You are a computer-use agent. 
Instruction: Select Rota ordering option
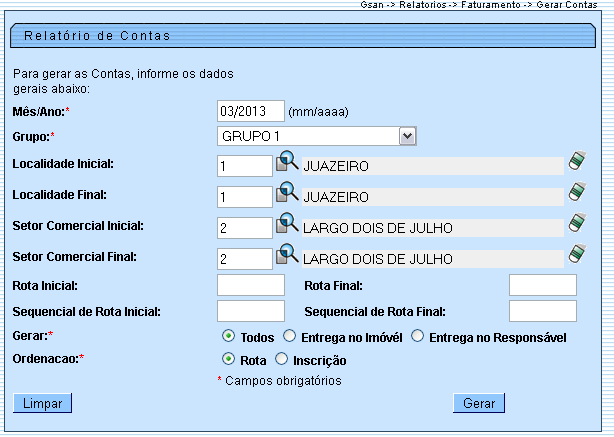pyautogui.click(x=229, y=359)
